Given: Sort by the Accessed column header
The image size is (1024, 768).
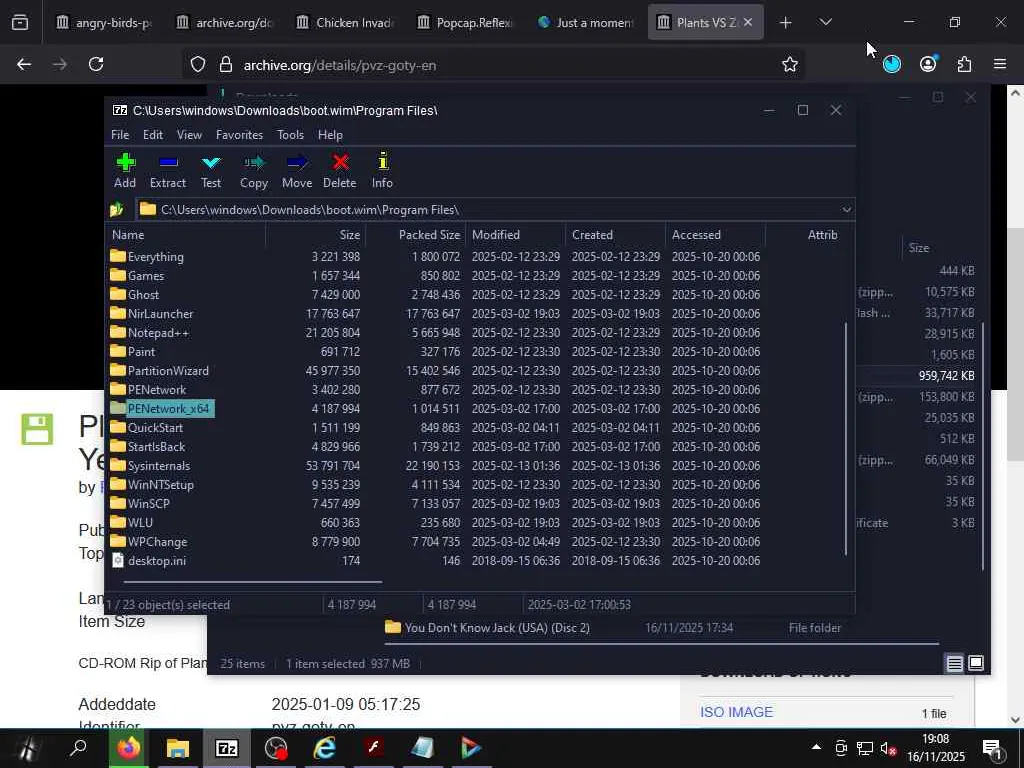Looking at the screenshot, I should pyautogui.click(x=716, y=234).
